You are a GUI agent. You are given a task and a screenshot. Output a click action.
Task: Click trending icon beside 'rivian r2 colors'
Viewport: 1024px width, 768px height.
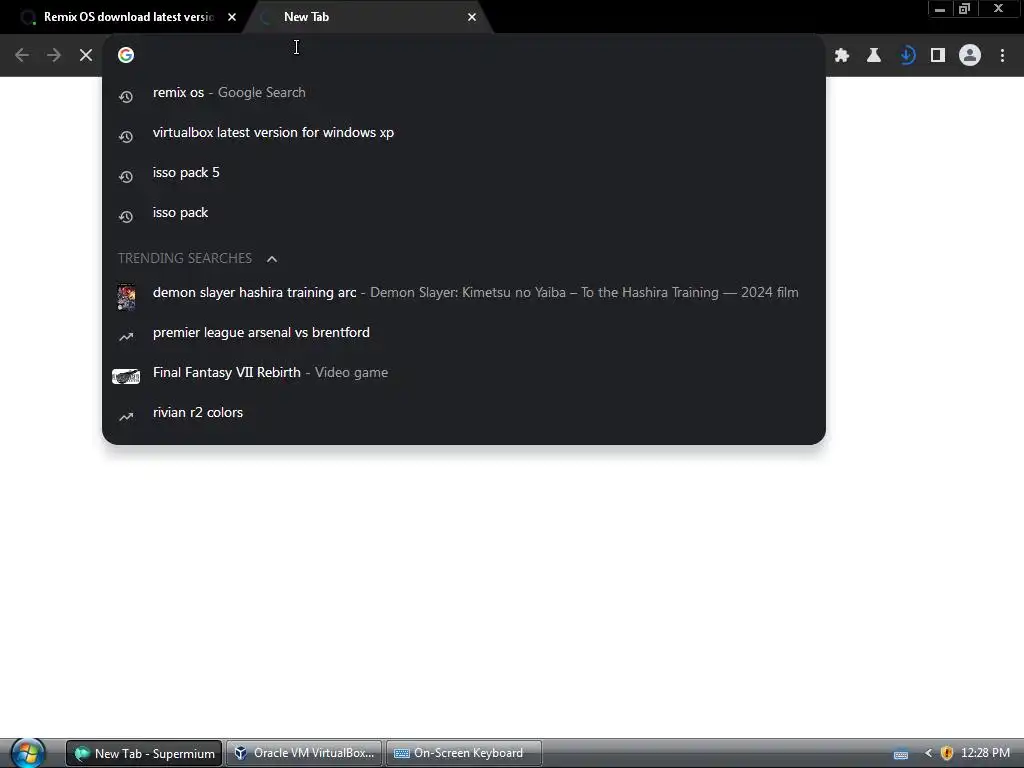pos(126,417)
